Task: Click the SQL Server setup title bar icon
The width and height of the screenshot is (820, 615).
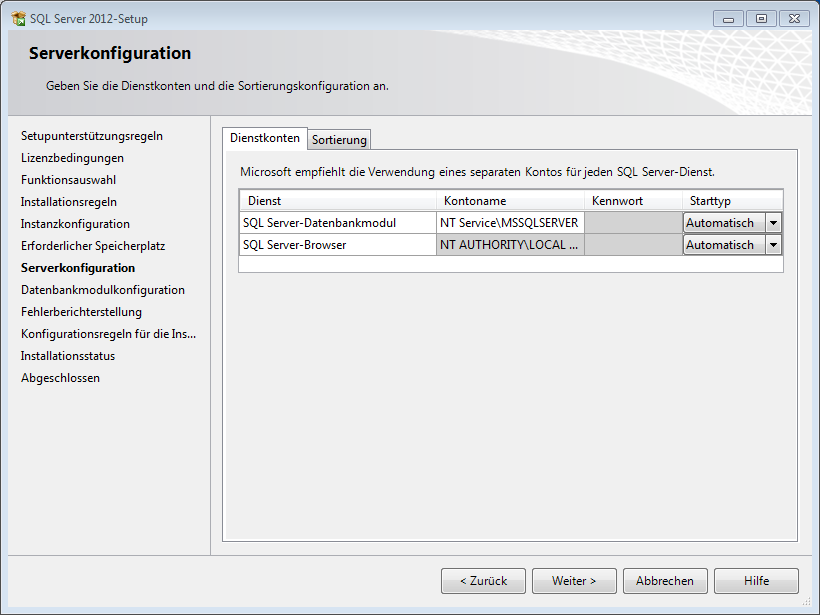Action: point(18,19)
